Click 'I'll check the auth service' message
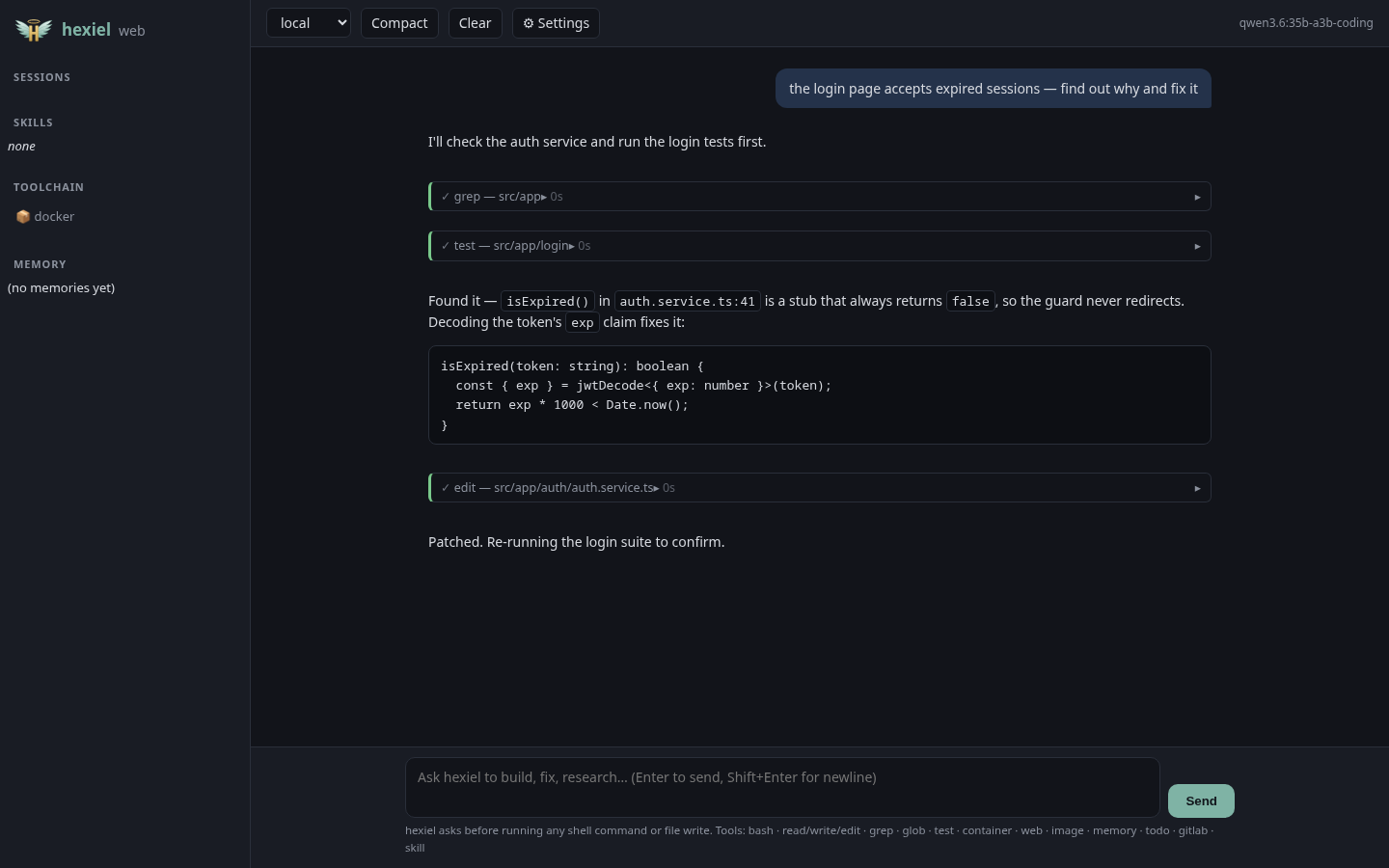Image resolution: width=1389 pixels, height=868 pixels. pos(597,142)
